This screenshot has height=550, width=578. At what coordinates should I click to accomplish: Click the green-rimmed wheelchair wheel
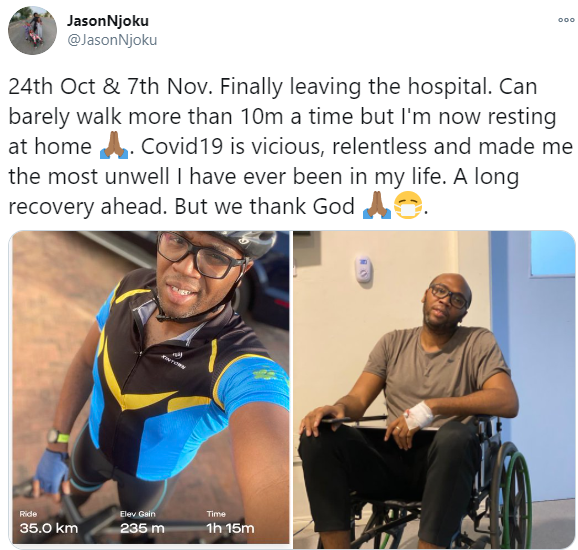pyautogui.click(x=512, y=492)
